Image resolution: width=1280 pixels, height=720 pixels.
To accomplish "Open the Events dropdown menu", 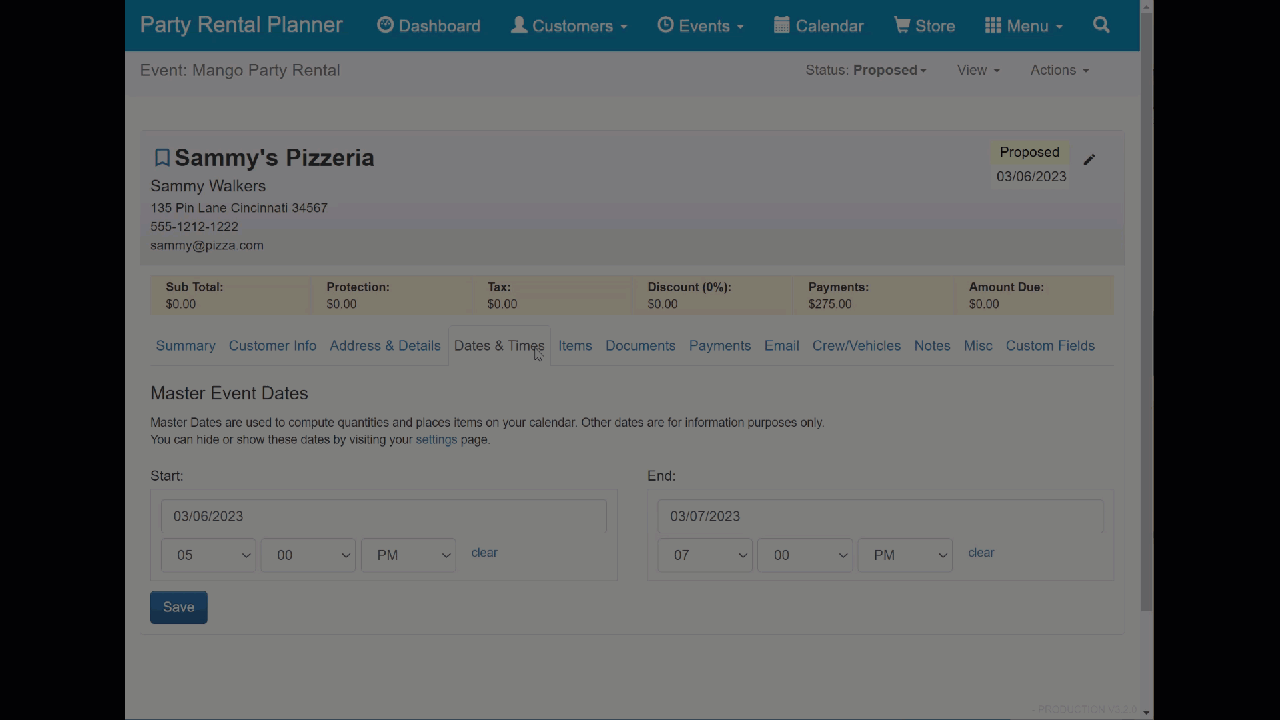I will 700,26.
